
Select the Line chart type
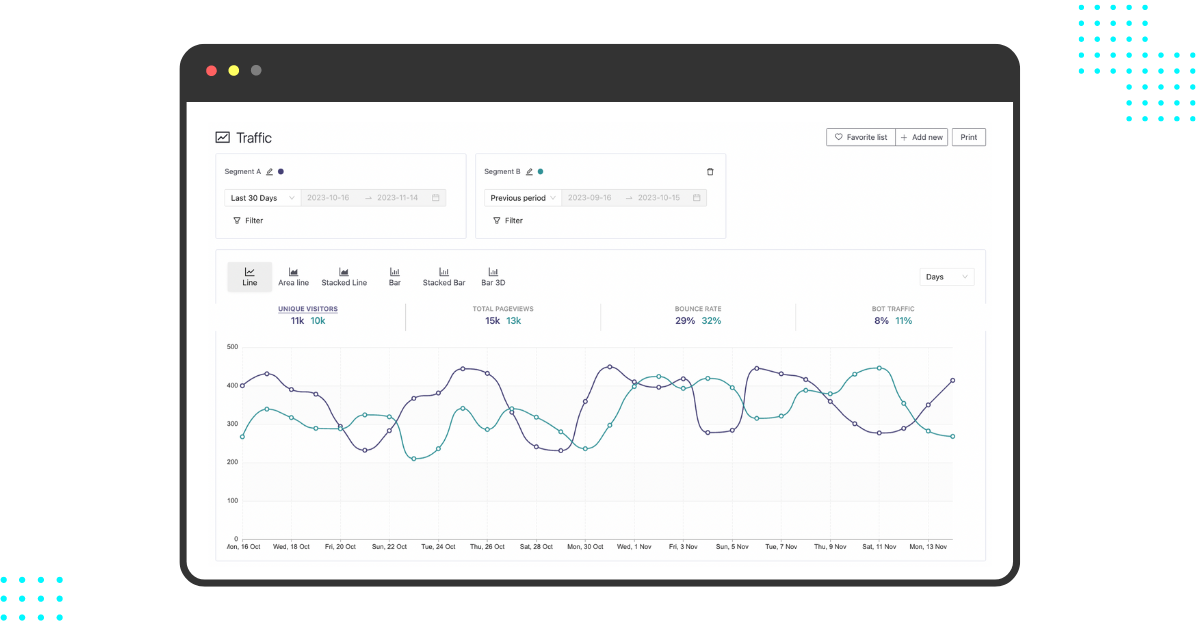click(250, 277)
